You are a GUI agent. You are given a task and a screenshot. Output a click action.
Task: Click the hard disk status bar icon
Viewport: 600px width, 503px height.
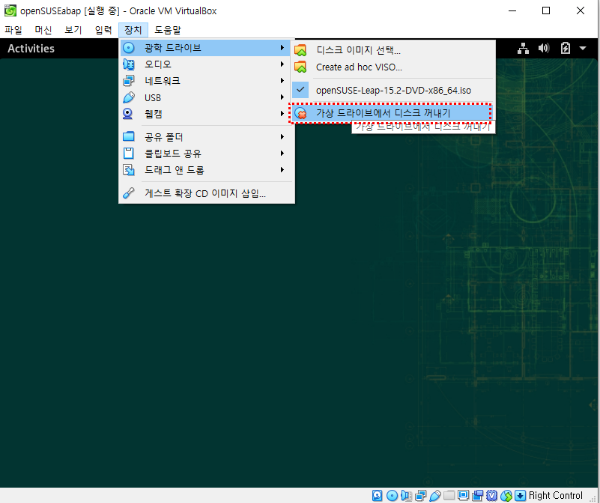pyautogui.click(x=377, y=496)
